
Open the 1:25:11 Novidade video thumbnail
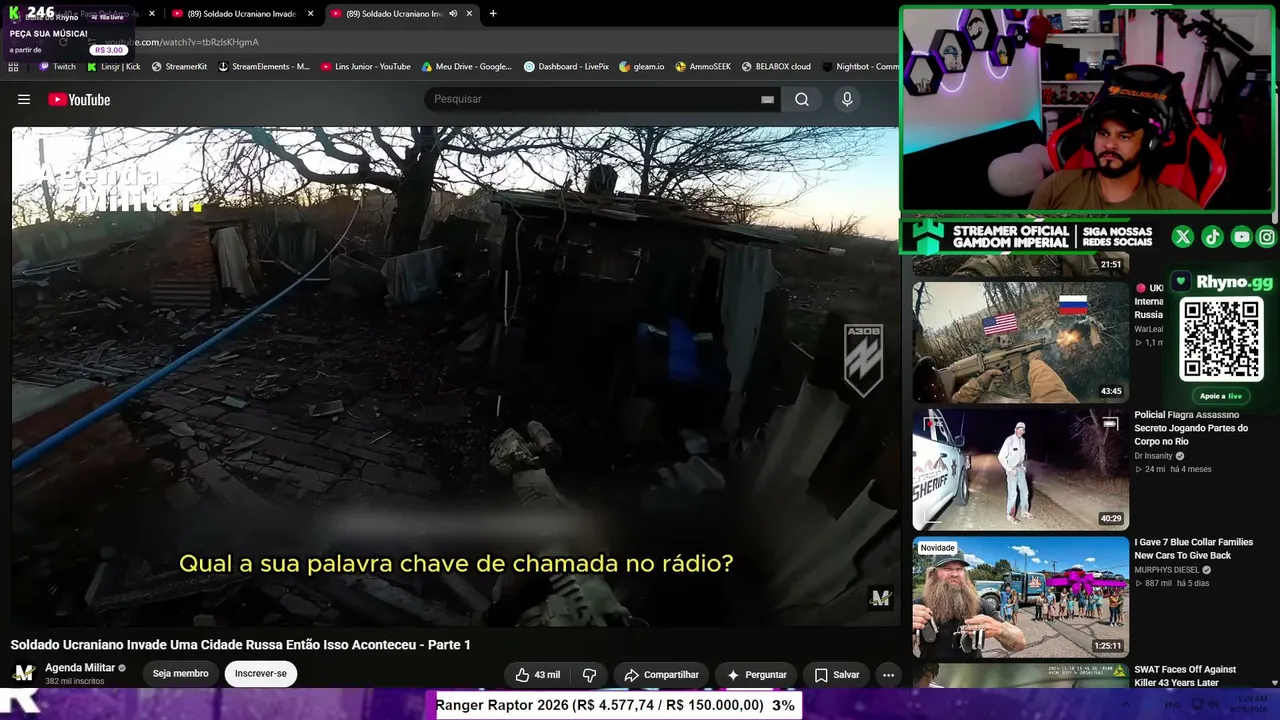(1020, 597)
